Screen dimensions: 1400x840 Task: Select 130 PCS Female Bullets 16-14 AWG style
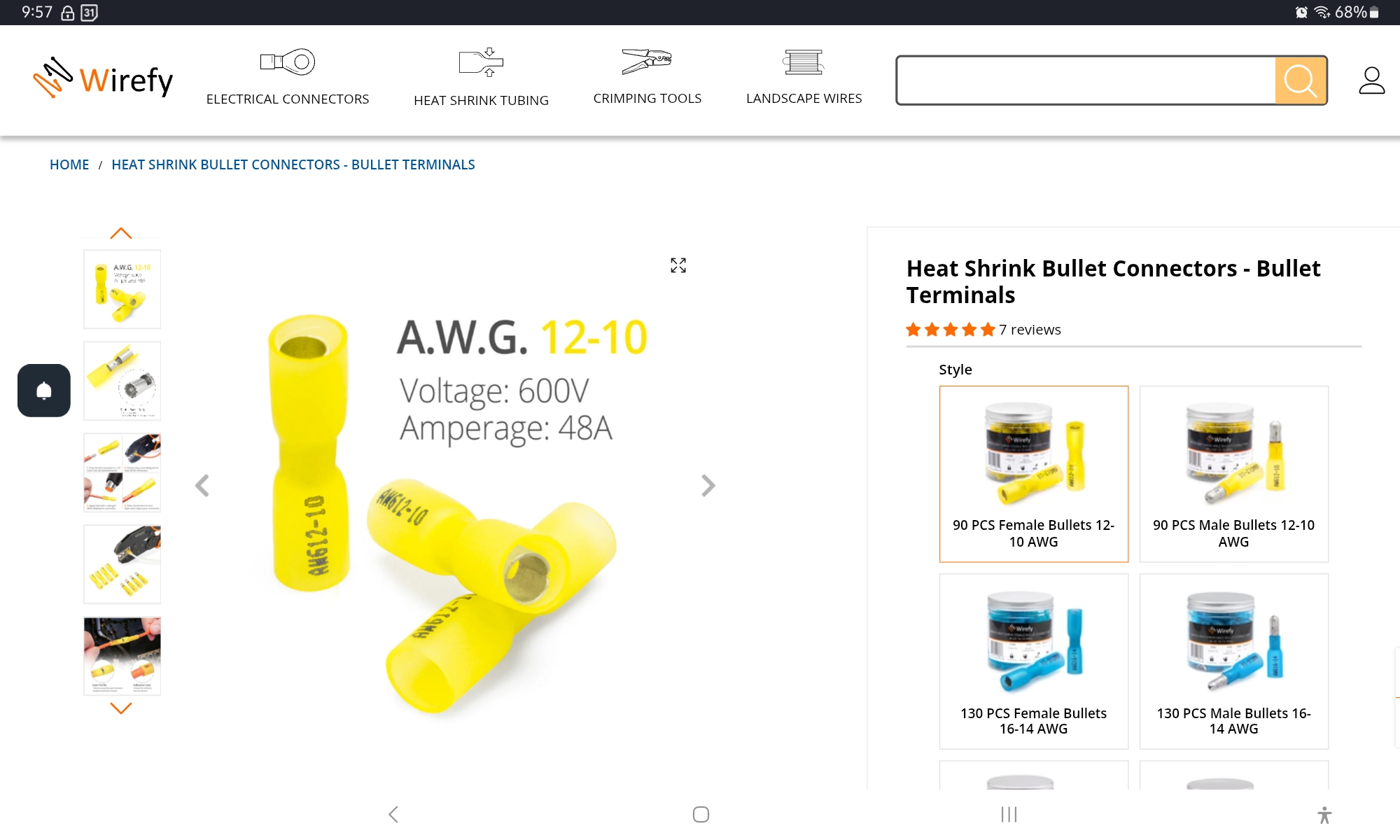click(1033, 661)
